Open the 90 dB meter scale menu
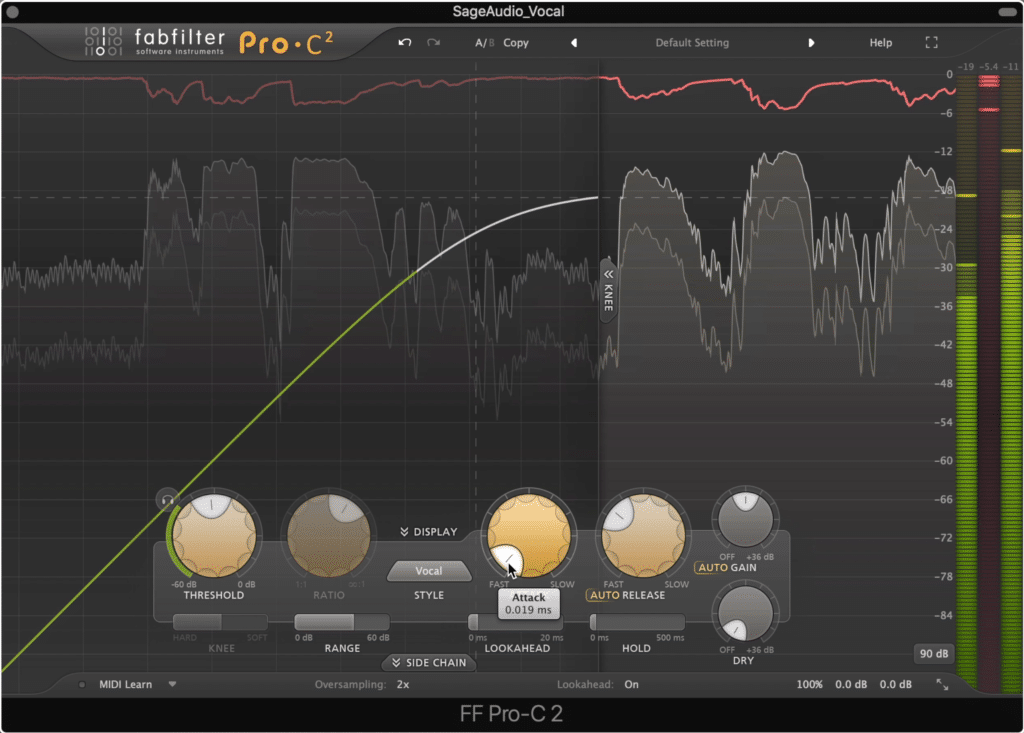Image resolution: width=1024 pixels, height=733 pixels. 934,654
